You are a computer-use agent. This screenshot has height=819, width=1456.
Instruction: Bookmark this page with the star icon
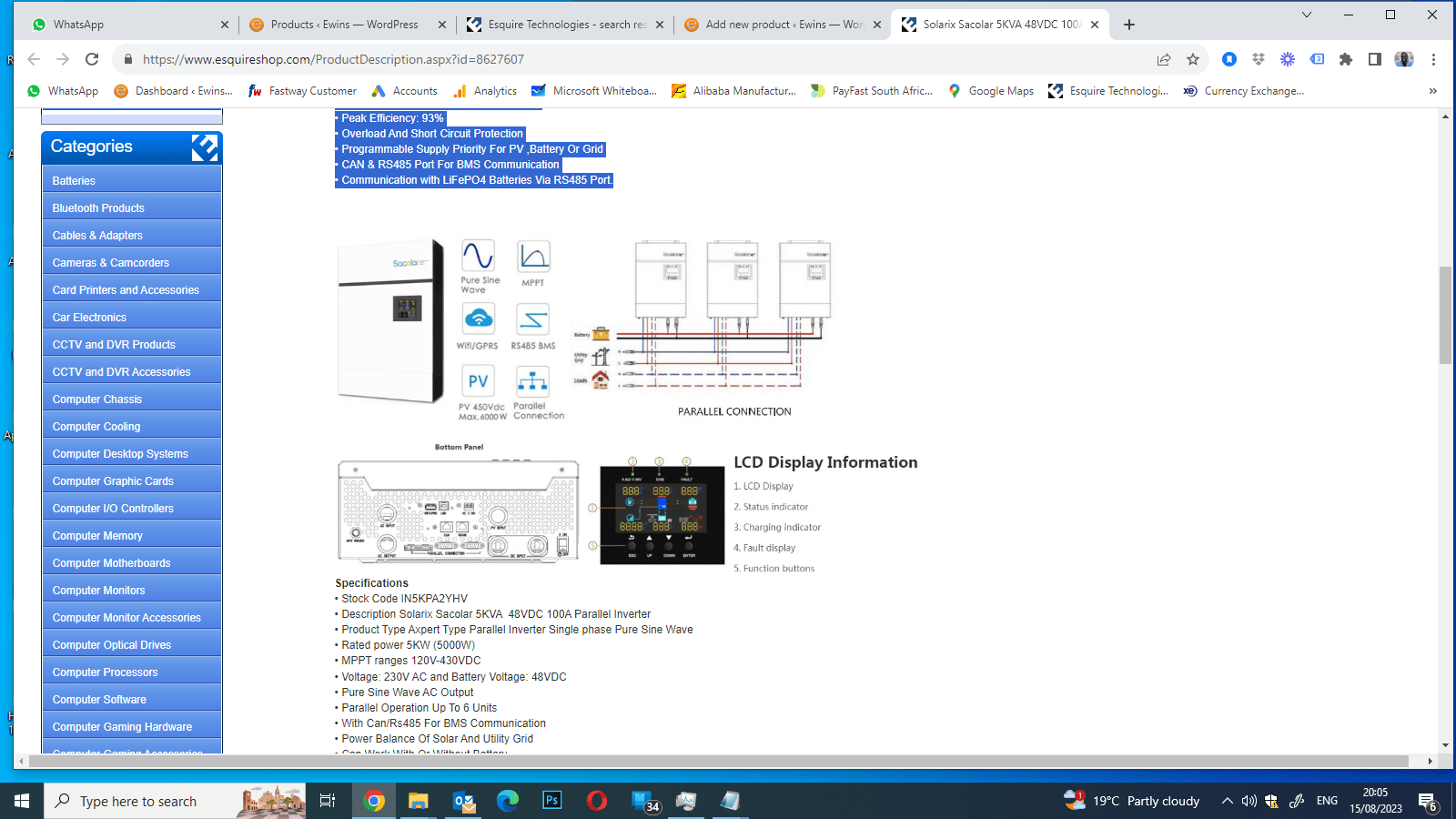click(x=1193, y=59)
